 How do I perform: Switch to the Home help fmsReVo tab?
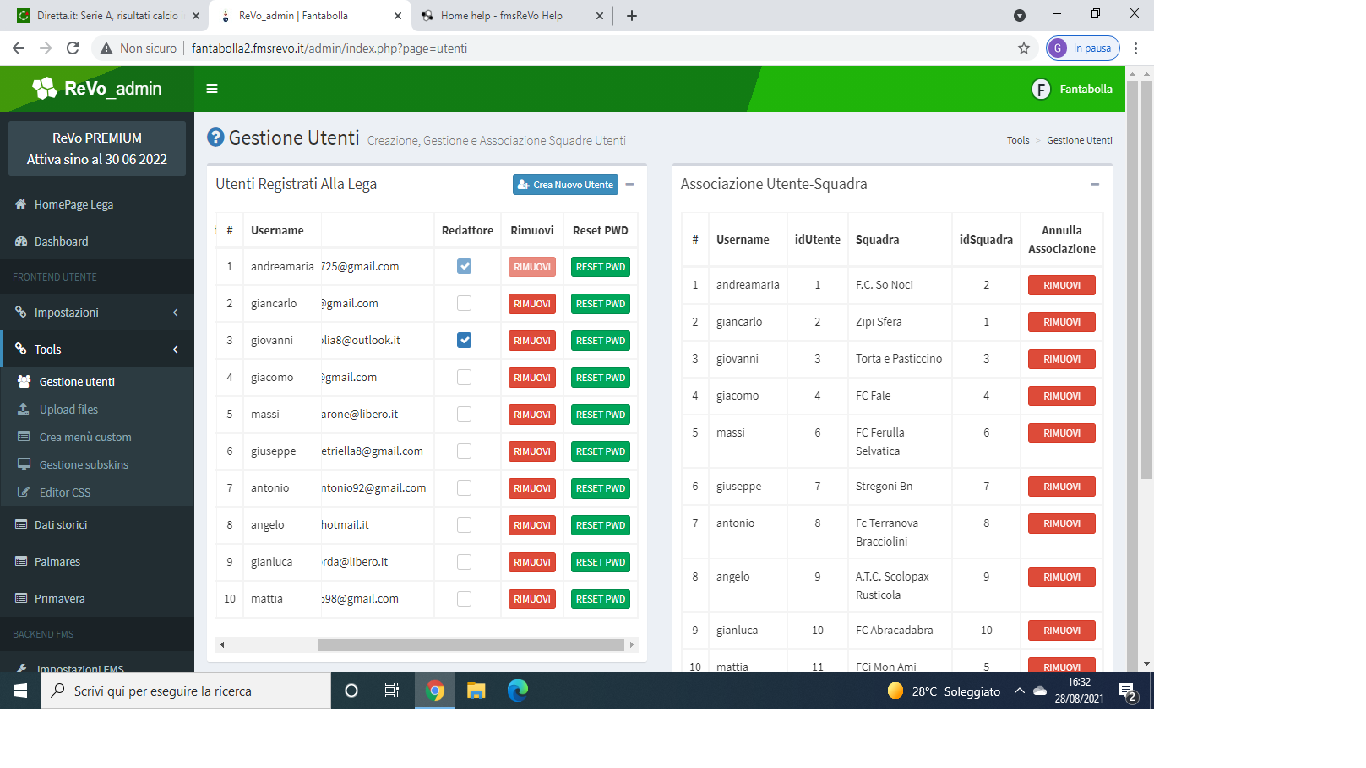click(x=510, y=16)
